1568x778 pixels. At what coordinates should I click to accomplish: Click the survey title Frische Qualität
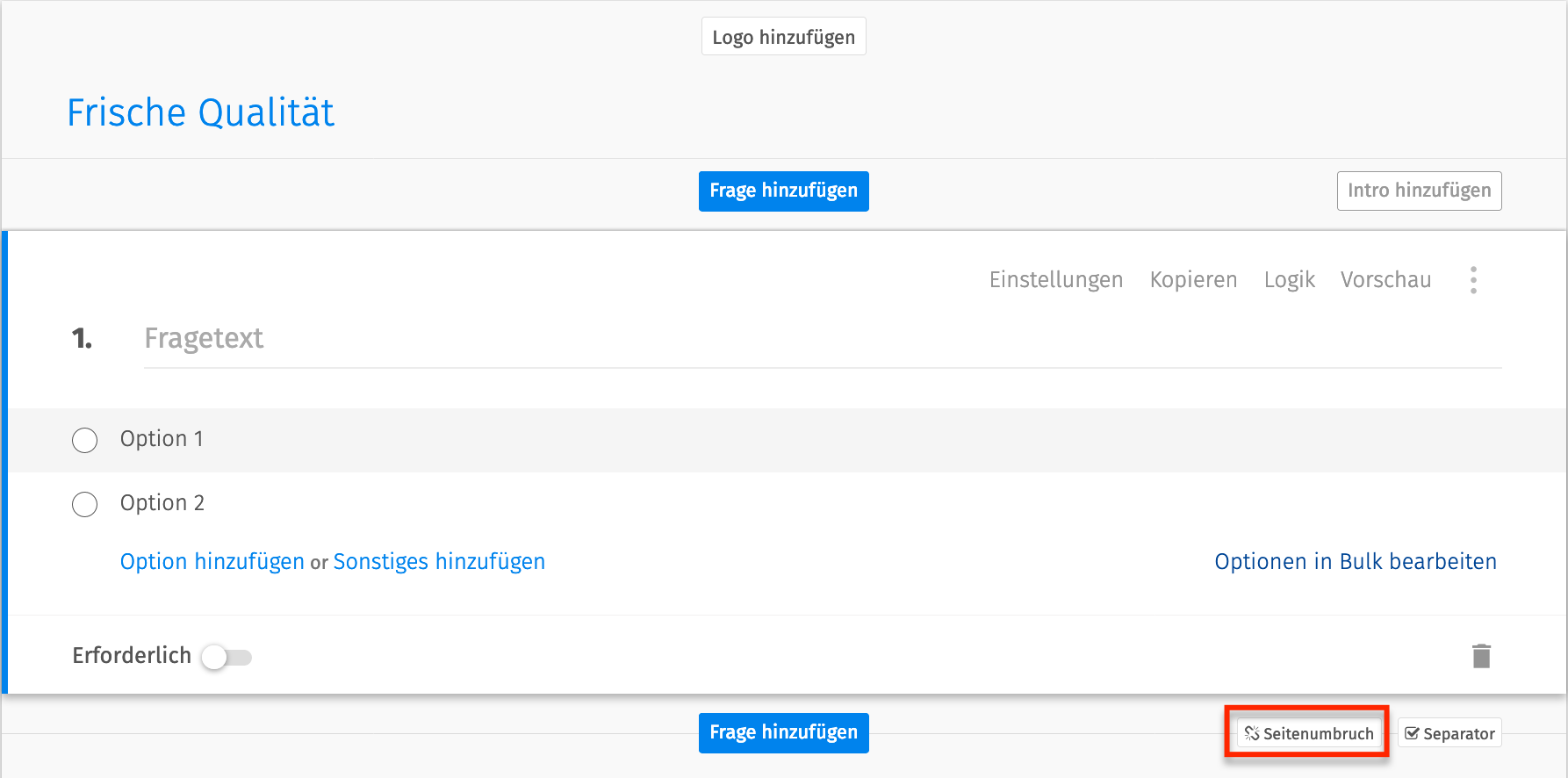click(200, 112)
